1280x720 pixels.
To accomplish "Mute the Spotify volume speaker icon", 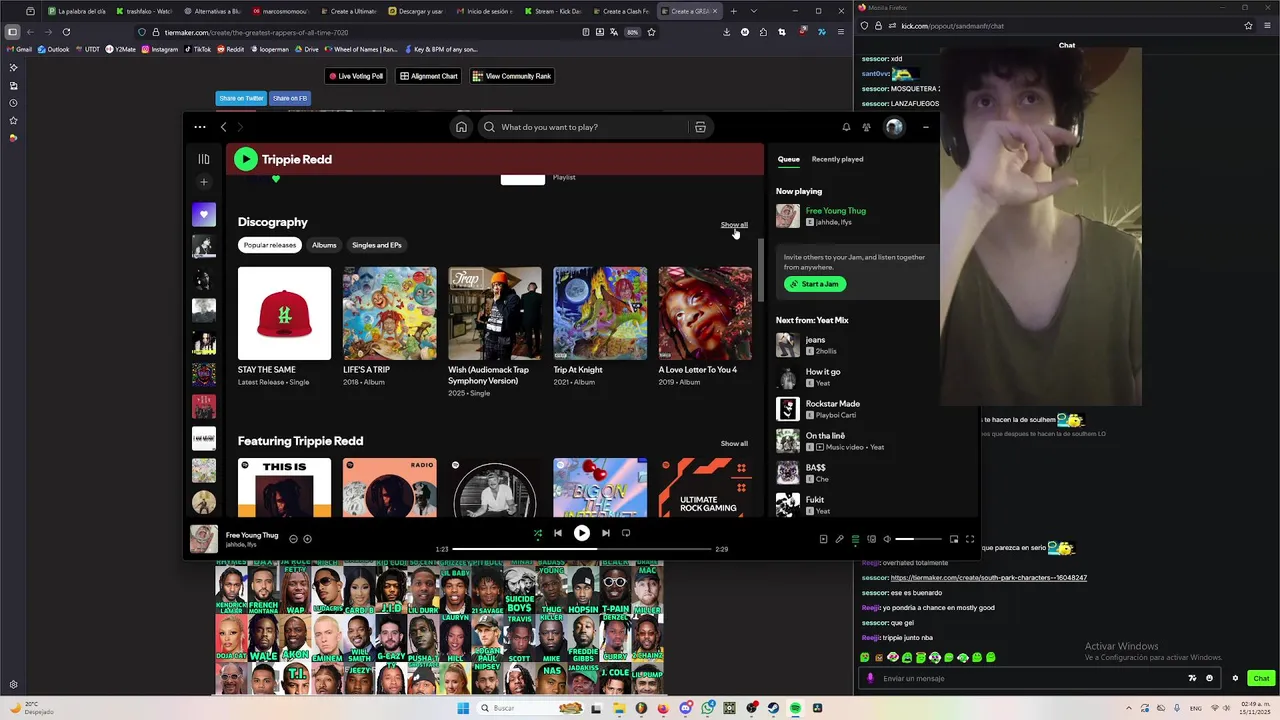I will 887,539.
